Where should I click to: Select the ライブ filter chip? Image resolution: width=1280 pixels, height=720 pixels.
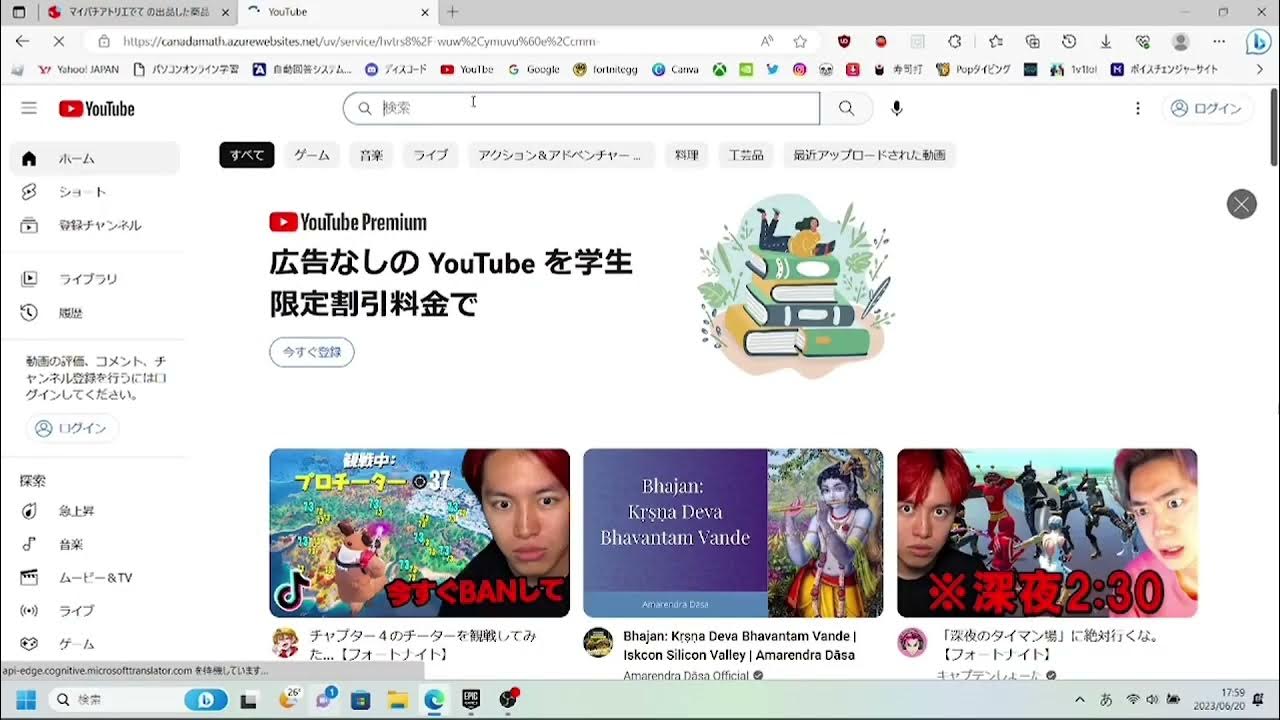pos(431,155)
